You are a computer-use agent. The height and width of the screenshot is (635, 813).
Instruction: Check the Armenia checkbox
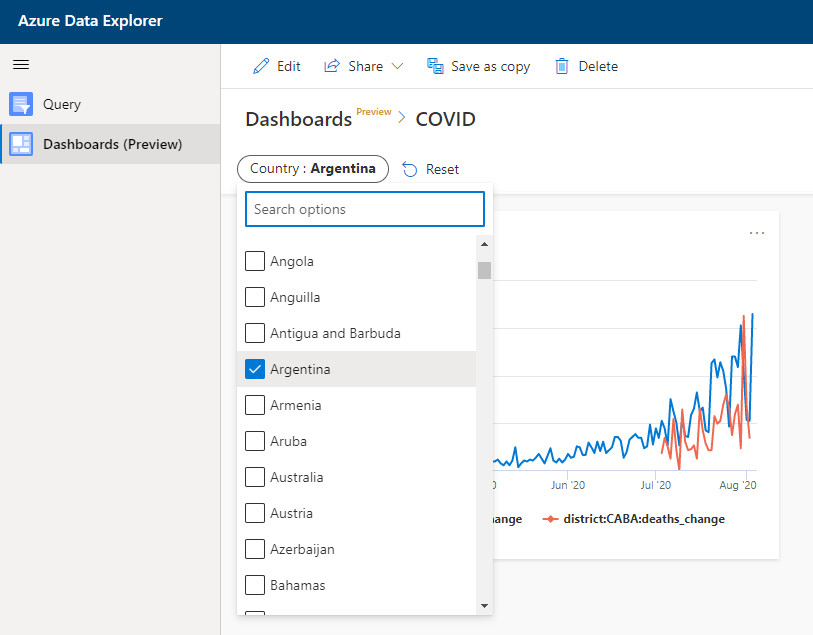tap(255, 405)
